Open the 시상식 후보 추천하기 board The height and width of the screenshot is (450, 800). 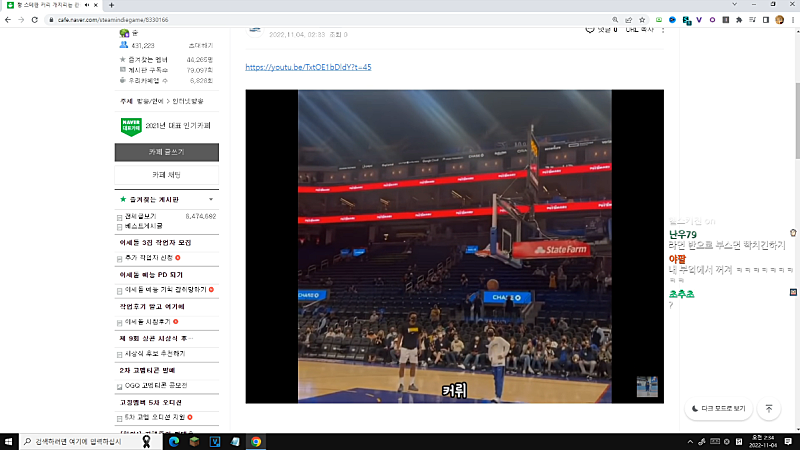pyautogui.click(x=155, y=354)
